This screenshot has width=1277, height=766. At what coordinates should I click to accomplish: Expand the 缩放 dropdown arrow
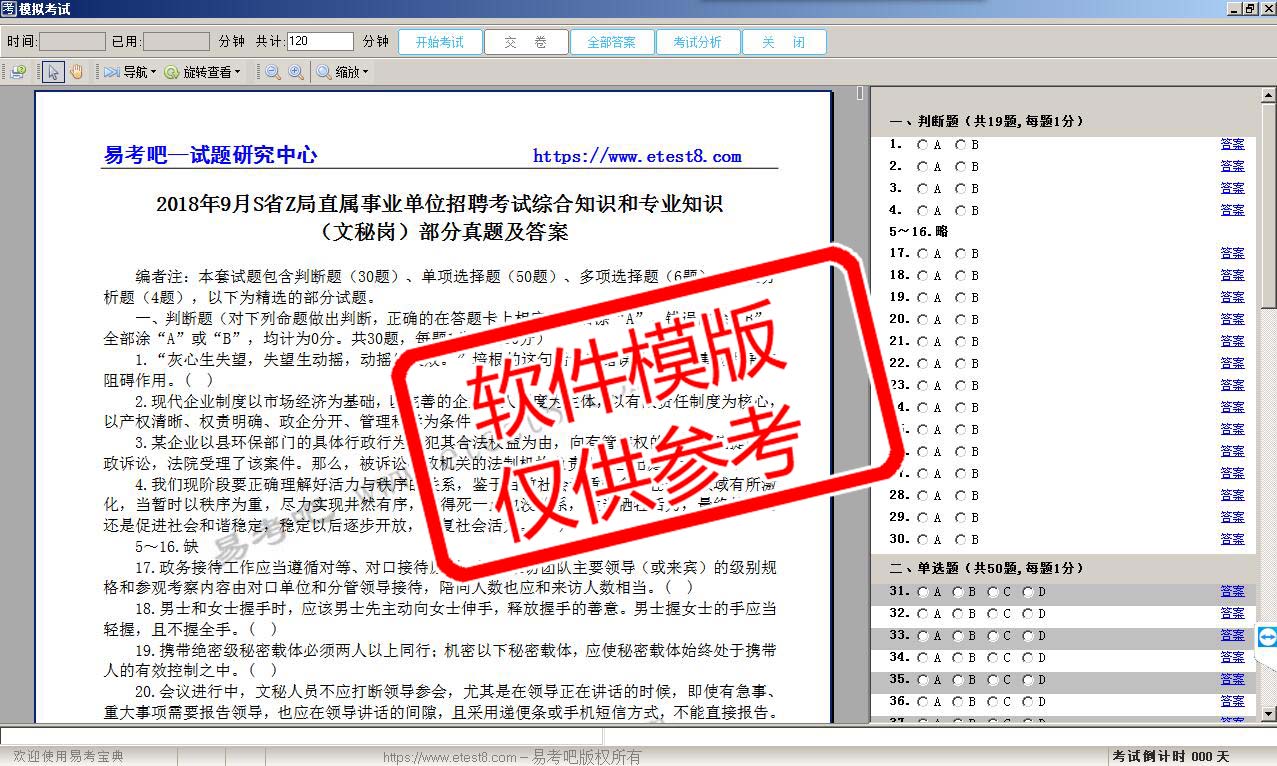[x=365, y=72]
